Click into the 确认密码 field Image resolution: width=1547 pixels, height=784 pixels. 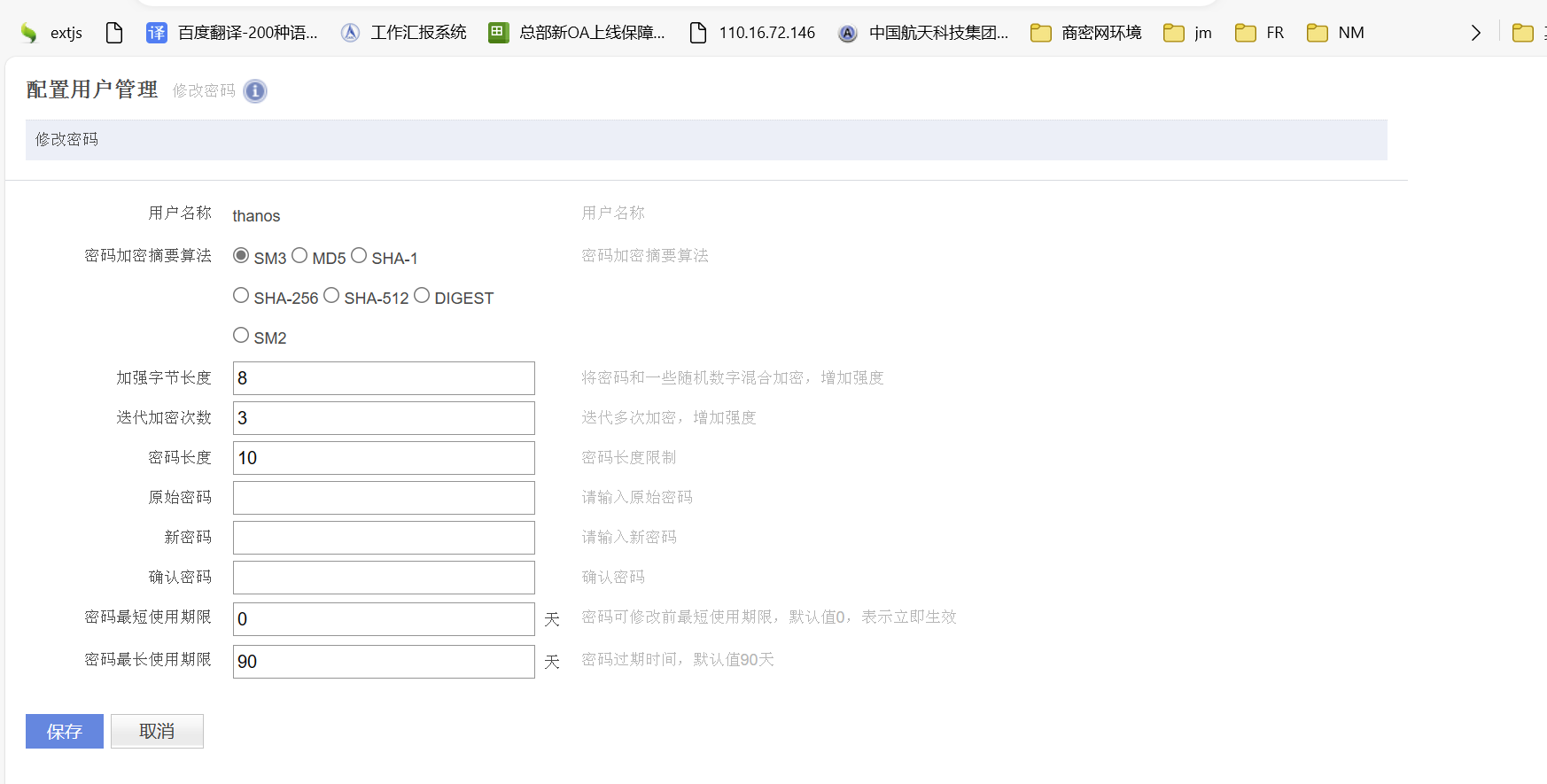[384, 578]
